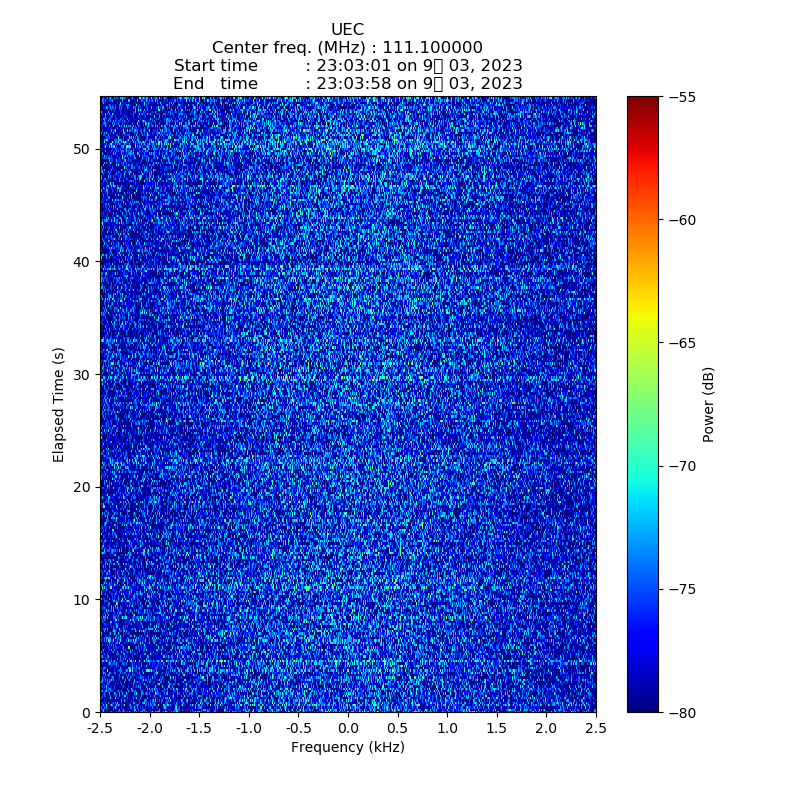
Task: Click the 2.5 frequency tick label
Action: (596, 729)
